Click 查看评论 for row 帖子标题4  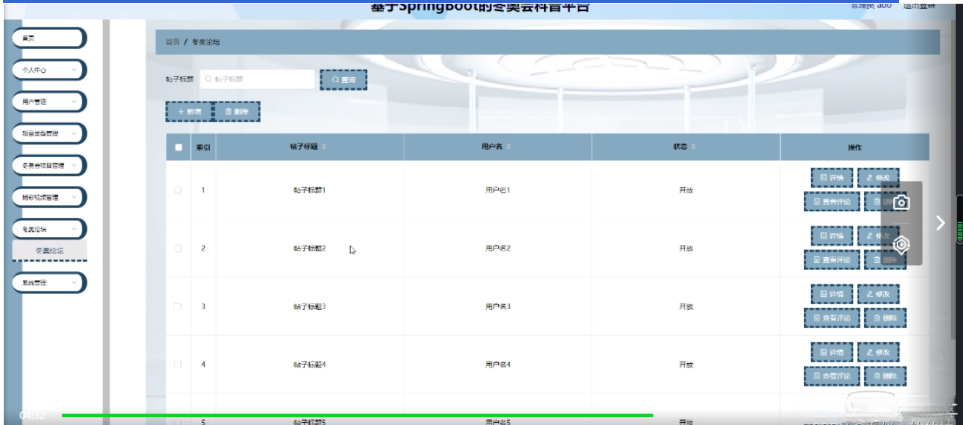pyautogui.click(x=832, y=376)
